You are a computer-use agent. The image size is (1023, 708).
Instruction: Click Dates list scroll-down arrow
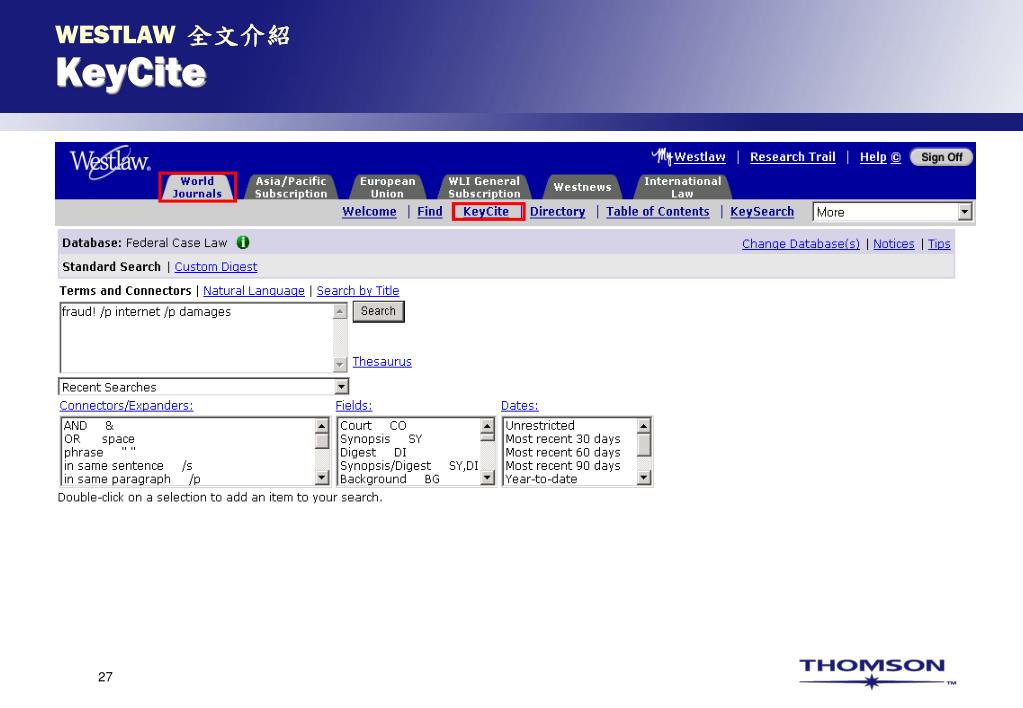pos(644,478)
